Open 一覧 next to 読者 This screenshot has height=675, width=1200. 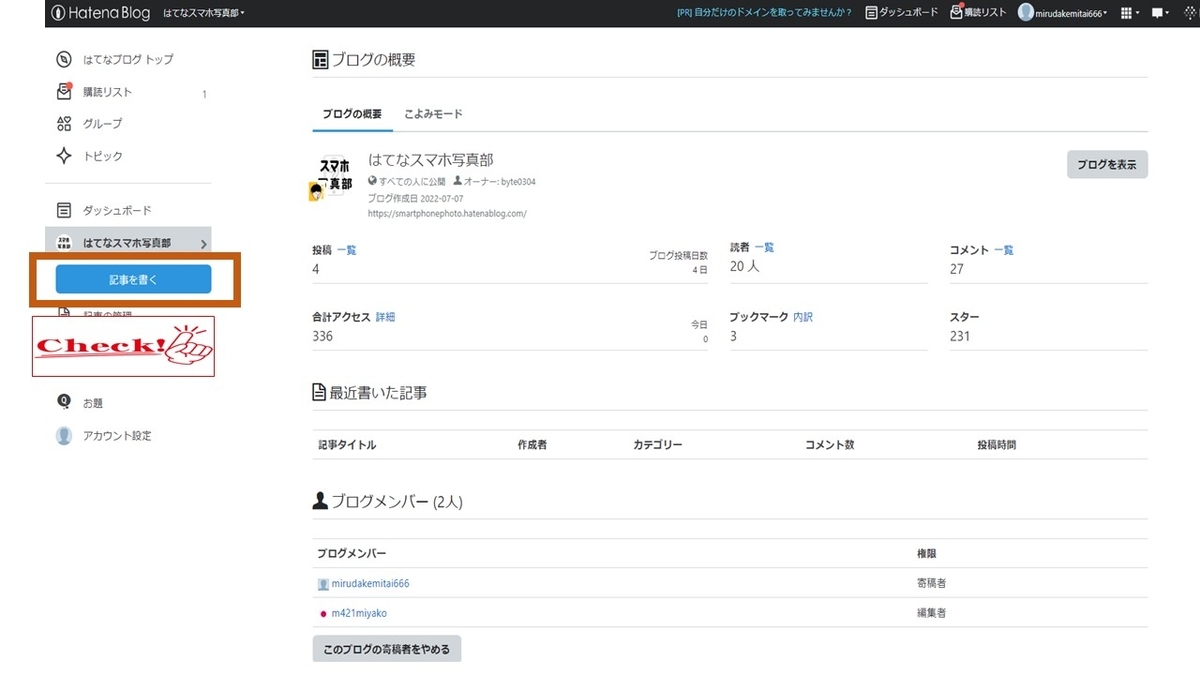764,247
